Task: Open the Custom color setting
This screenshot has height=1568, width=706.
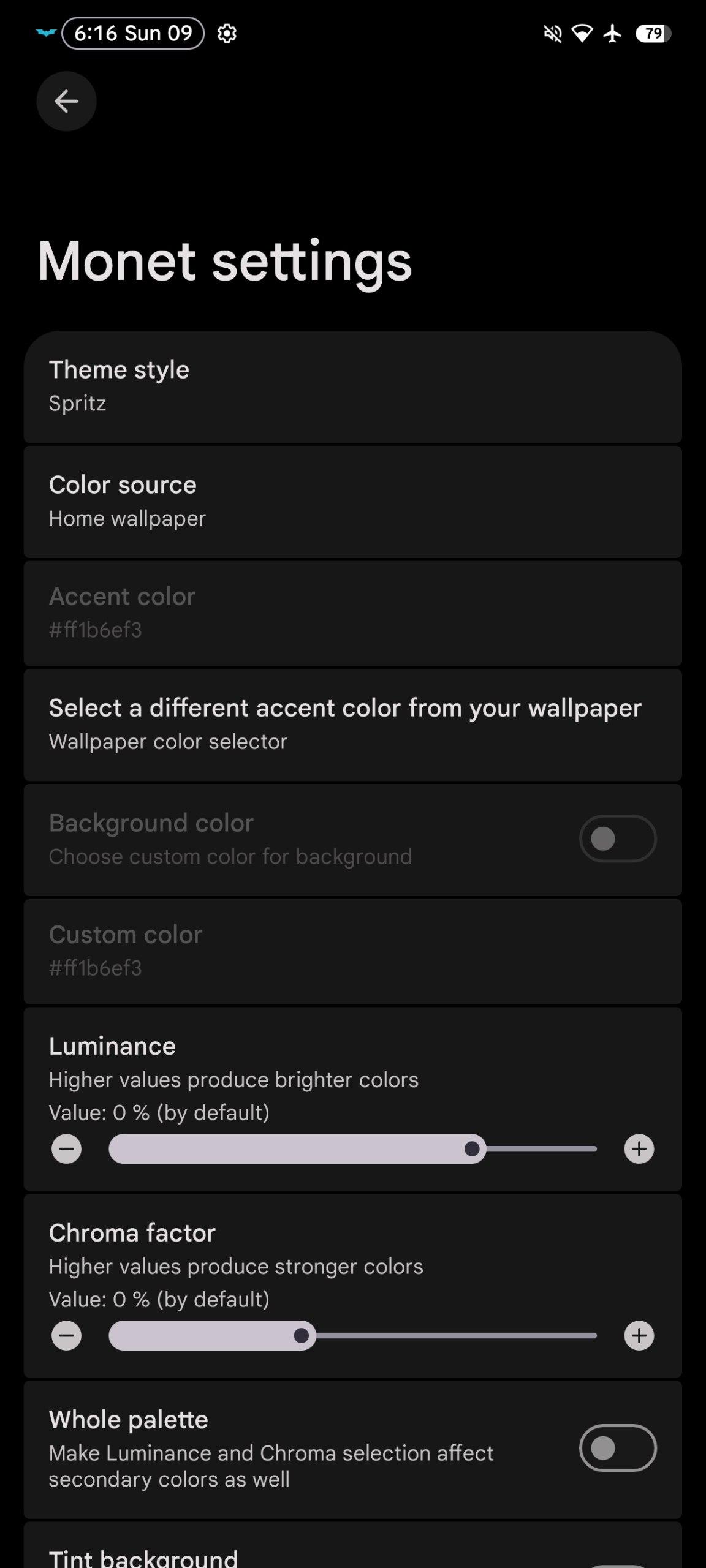Action: (352, 951)
